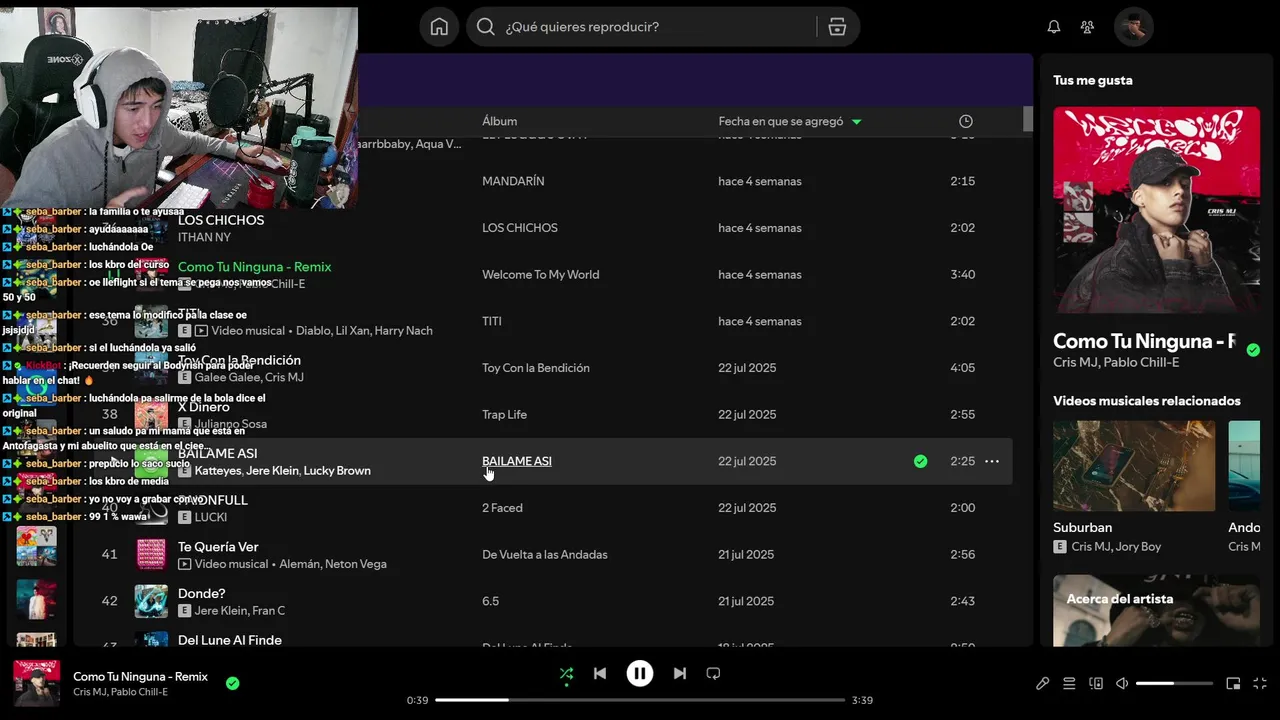
Task: Go to Spotify Home
Action: 439,27
